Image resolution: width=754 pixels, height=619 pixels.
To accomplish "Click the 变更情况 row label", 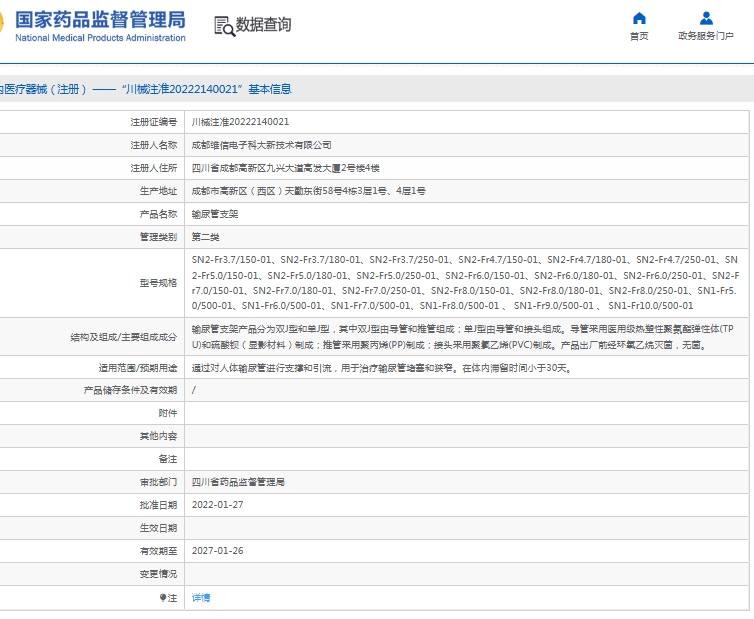I will coord(159,574).
